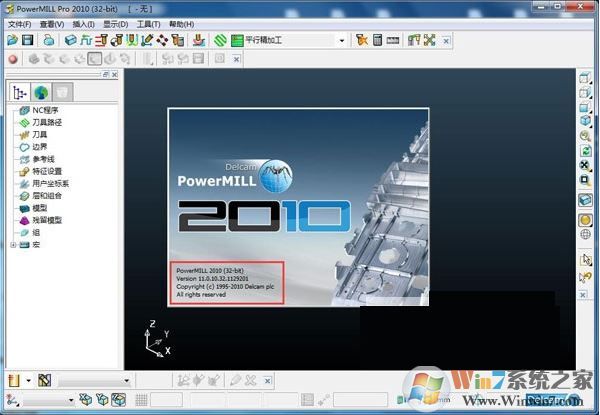Screen dimensions: 600x415
Task: Click the PowerMILL 2010 splash screen image
Action: (x=298, y=205)
